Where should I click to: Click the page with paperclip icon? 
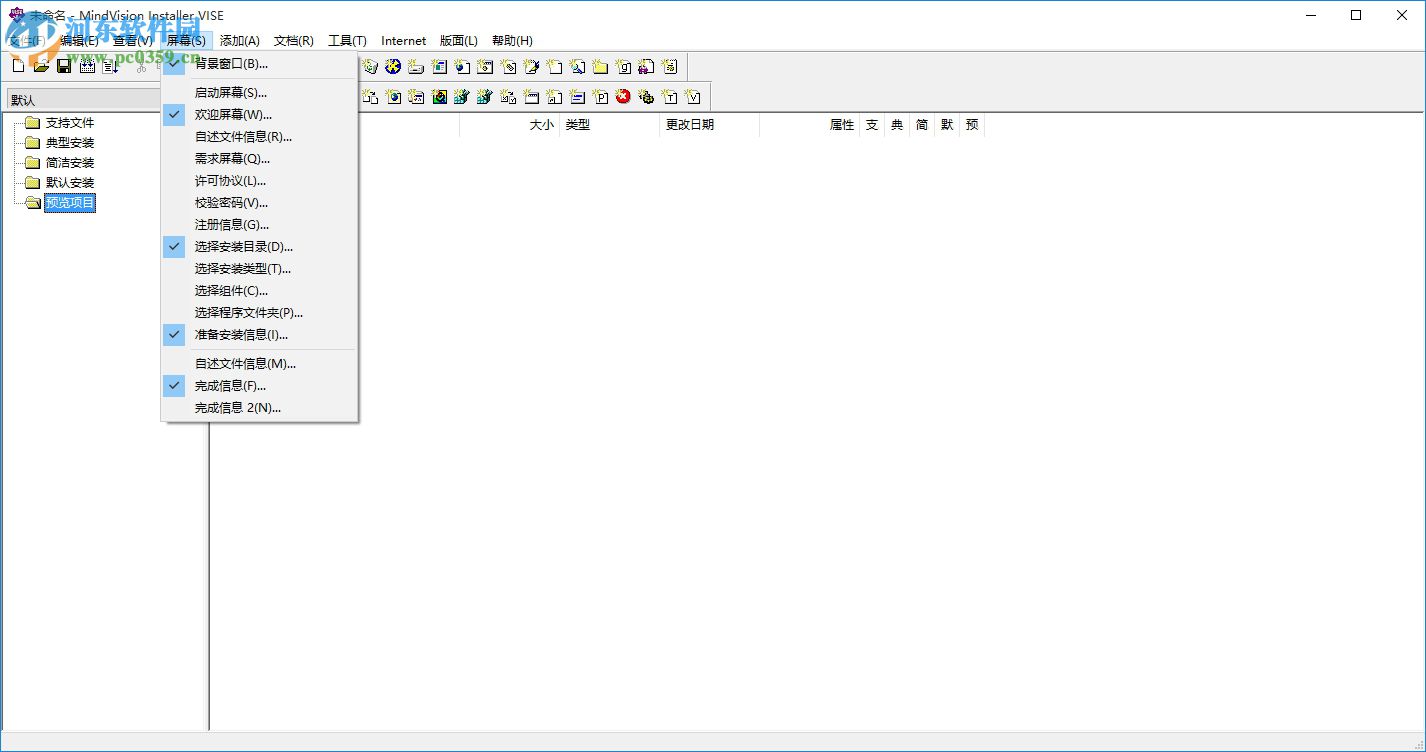coord(508,67)
